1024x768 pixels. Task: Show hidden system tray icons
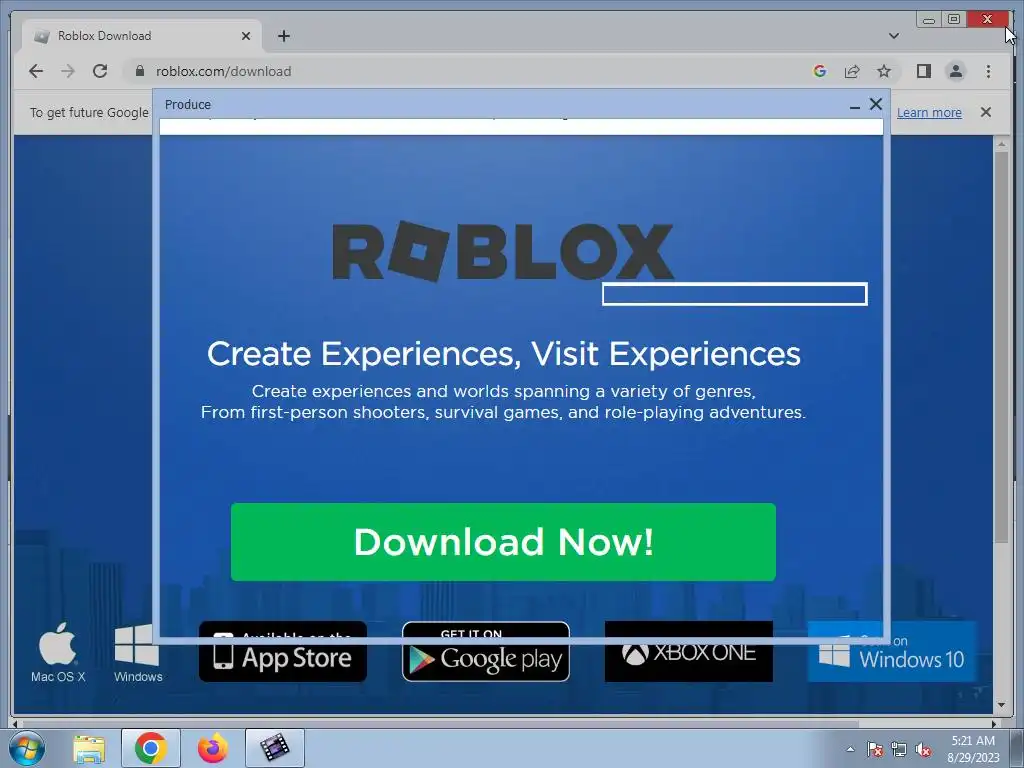(x=850, y=749)
